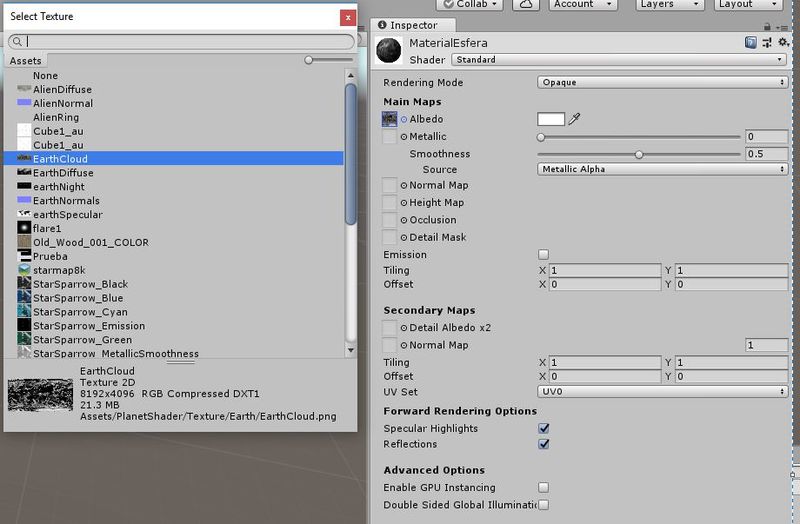Click the Detail Albedo x2 slot box
Image resolution: width=800 pixels, height=524 pixels.
pyautogui.click(x=389, y=328)
